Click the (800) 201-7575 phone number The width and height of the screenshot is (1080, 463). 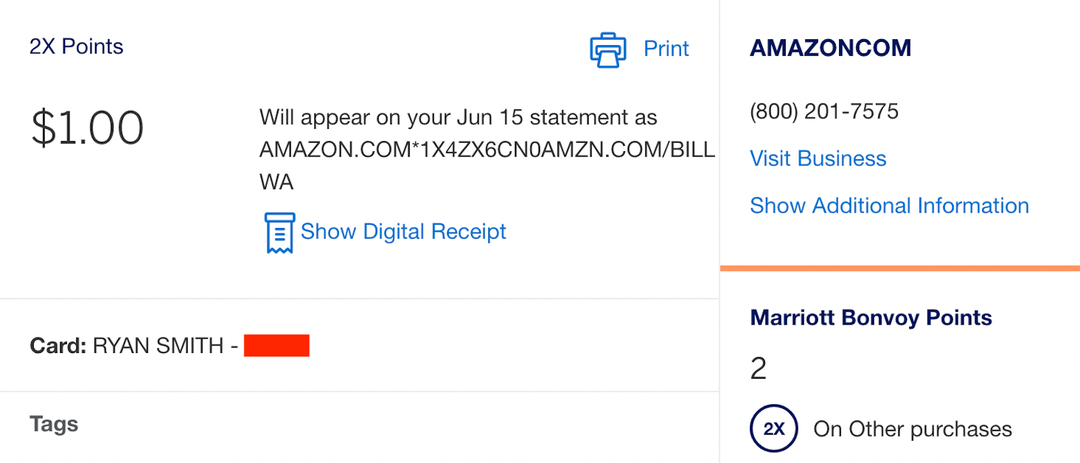(824, 111)
